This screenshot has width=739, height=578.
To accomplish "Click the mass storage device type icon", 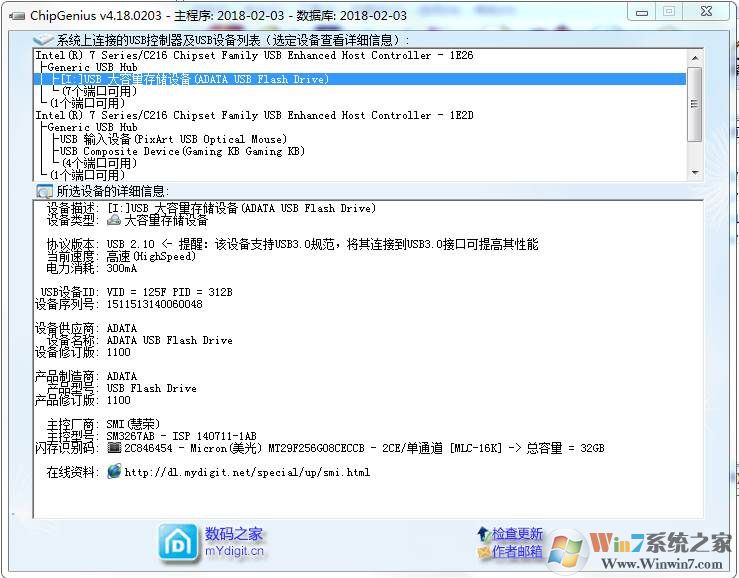I will pyautogui.click(x=114, y=220).
